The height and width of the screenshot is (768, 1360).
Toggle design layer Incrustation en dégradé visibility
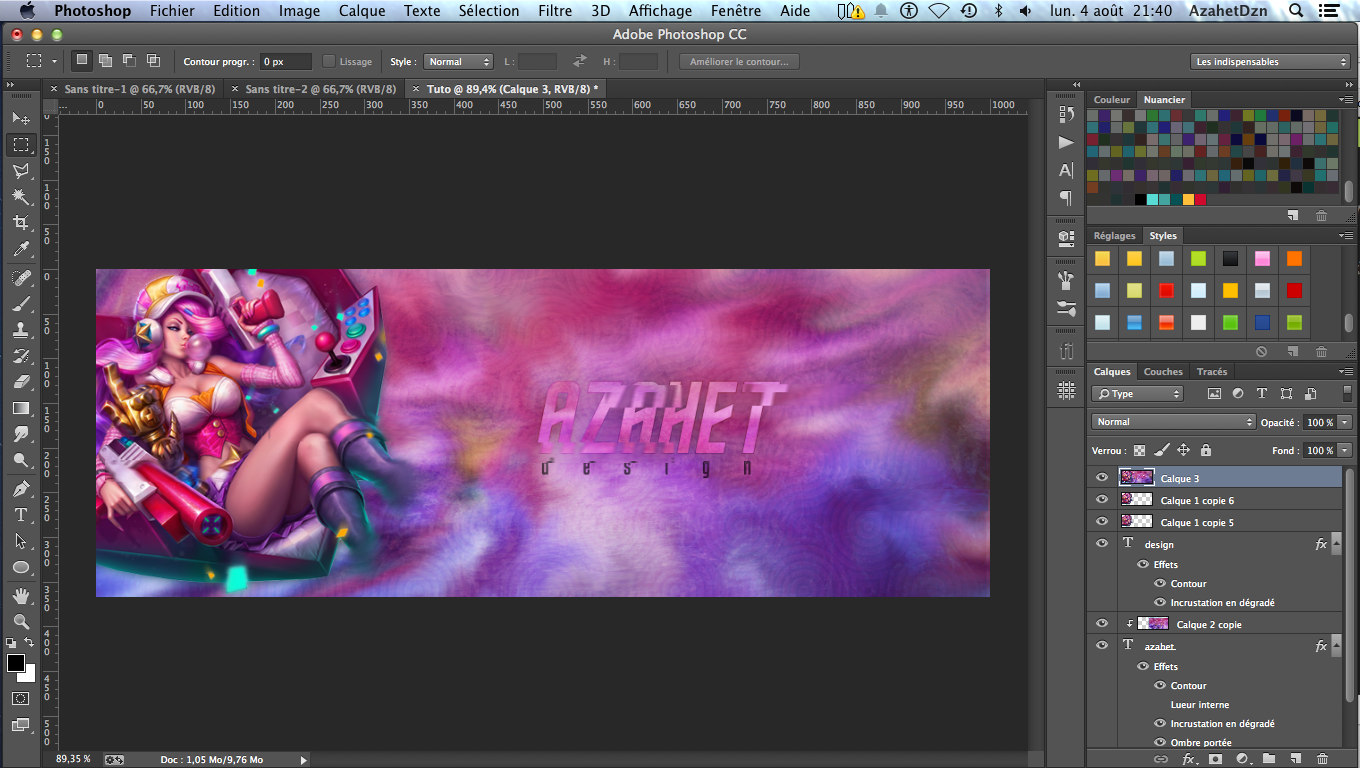(x=1160, y=603)
